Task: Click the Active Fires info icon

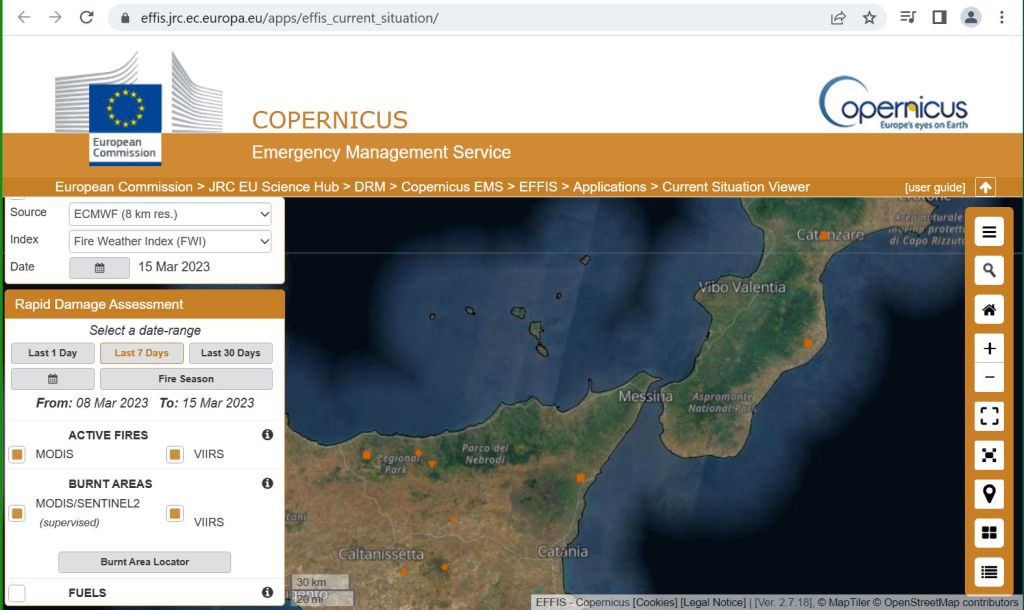Action: (267, 435)
